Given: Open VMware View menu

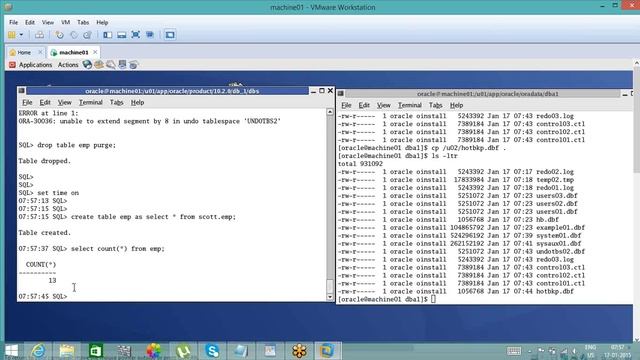Looking at the screenshot, I should pos(48,22).
